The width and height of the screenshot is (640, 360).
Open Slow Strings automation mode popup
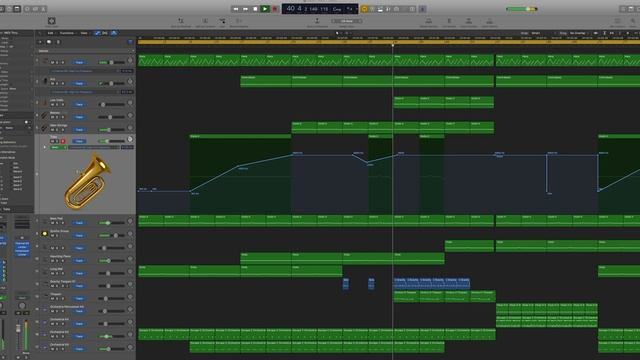tap(79, 130)
